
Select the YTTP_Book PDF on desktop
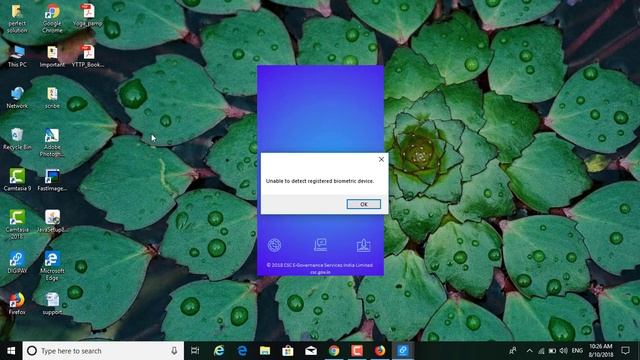point(87,56)
